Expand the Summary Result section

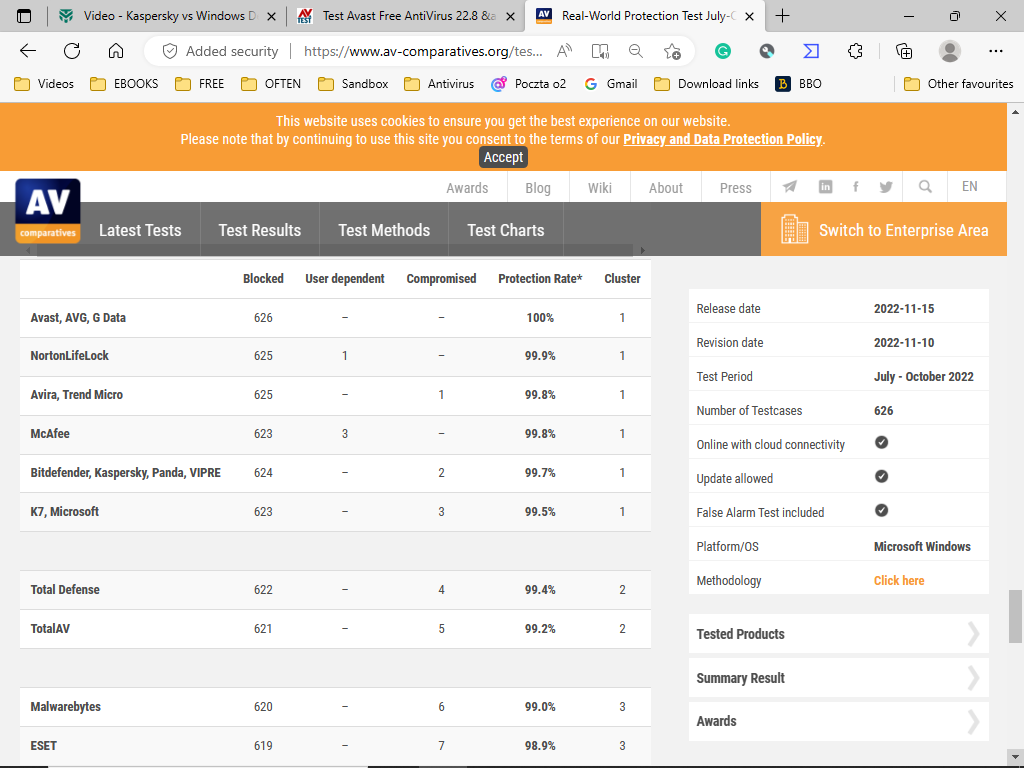838,678
